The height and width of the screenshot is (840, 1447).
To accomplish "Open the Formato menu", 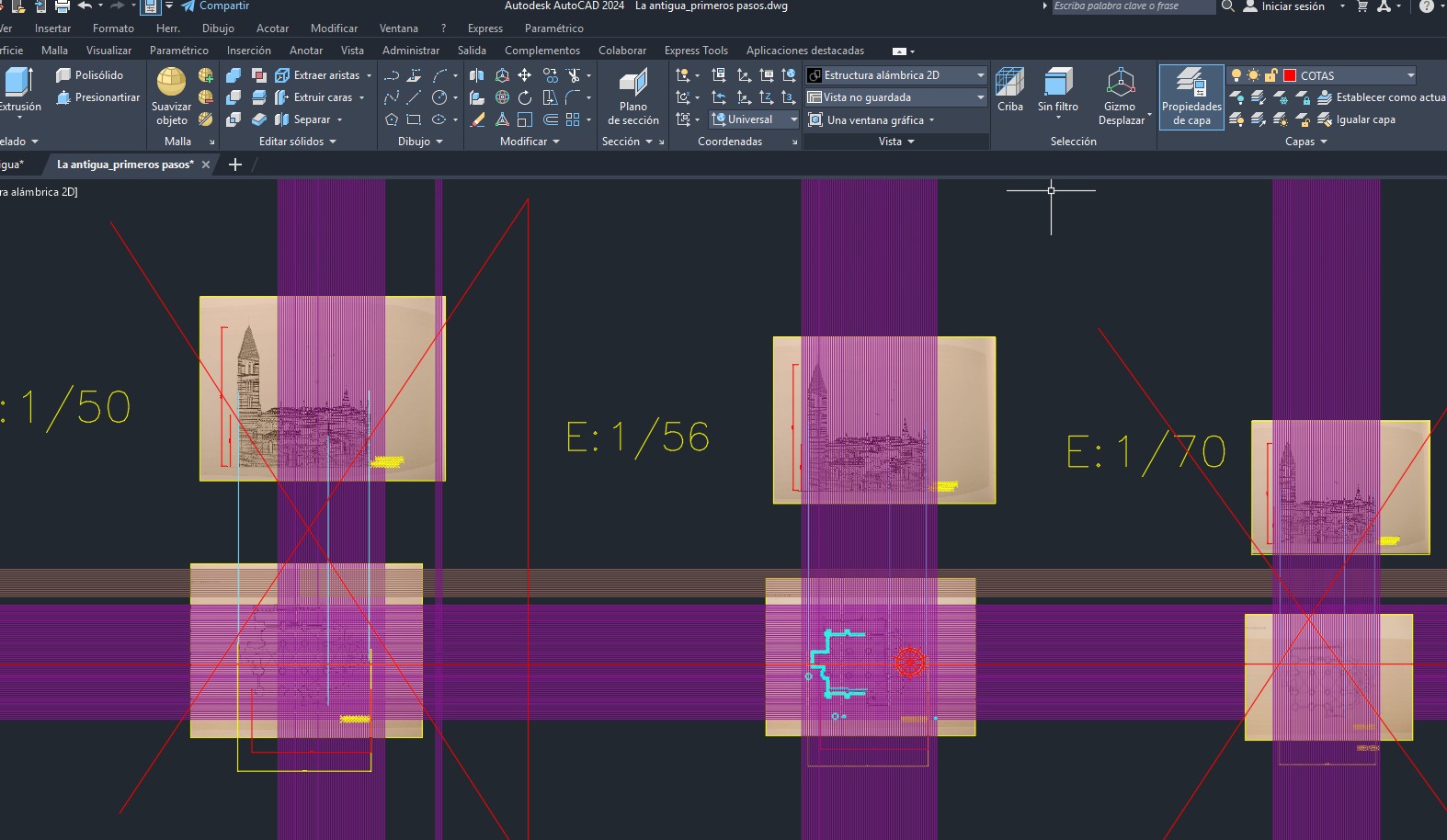I will click(113, 28).
